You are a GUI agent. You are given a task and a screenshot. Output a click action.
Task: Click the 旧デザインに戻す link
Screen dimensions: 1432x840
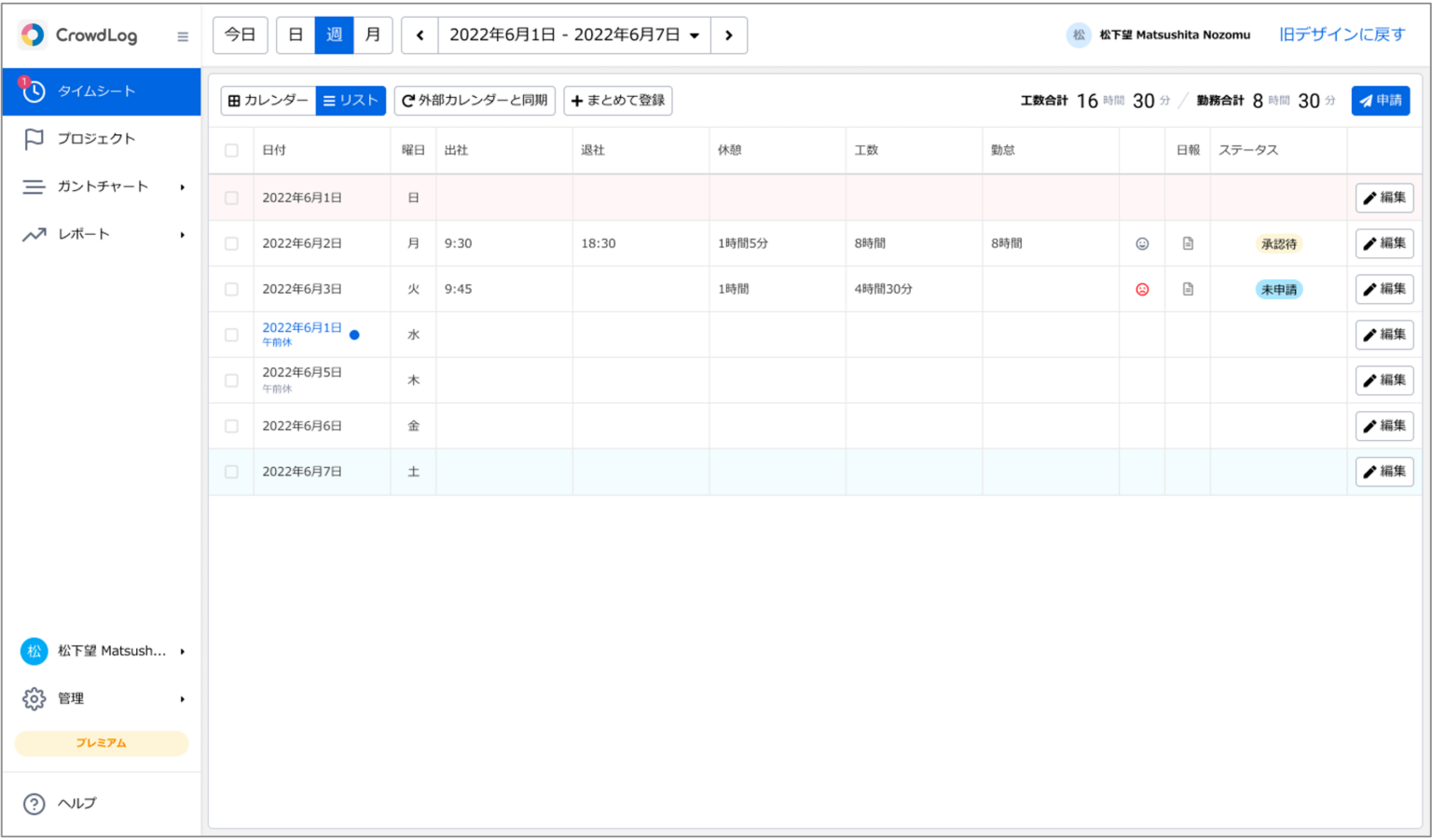pyautogui.click(x=1342, y=34)
